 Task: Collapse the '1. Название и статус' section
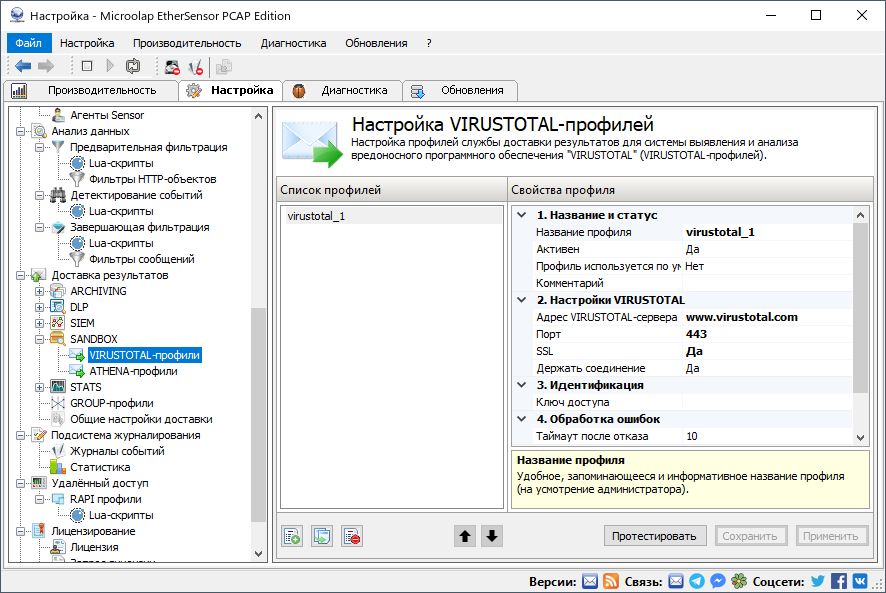pyautogui.click(x=519, y=215)
